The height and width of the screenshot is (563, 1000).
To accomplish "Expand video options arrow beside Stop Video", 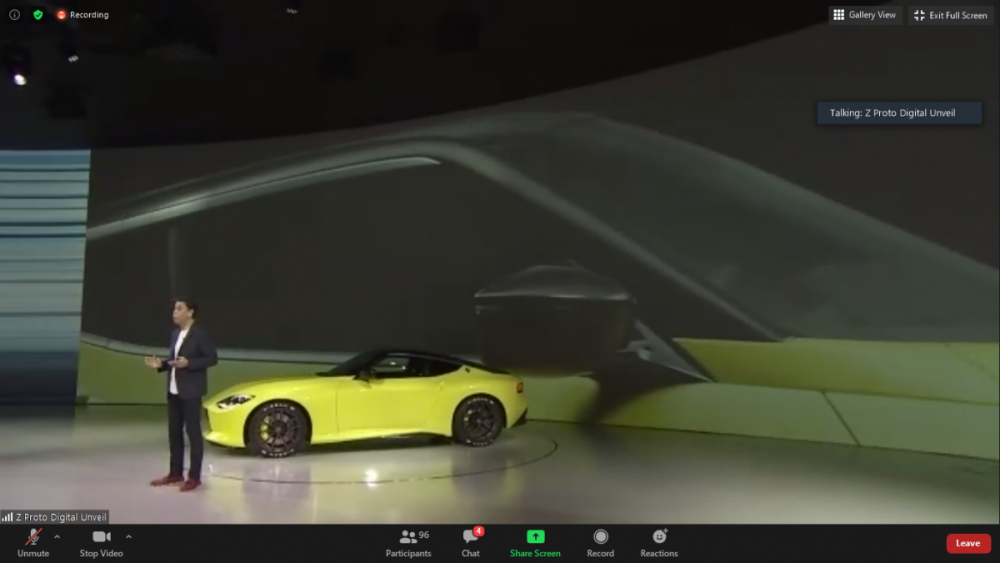I will pos(129,537).
